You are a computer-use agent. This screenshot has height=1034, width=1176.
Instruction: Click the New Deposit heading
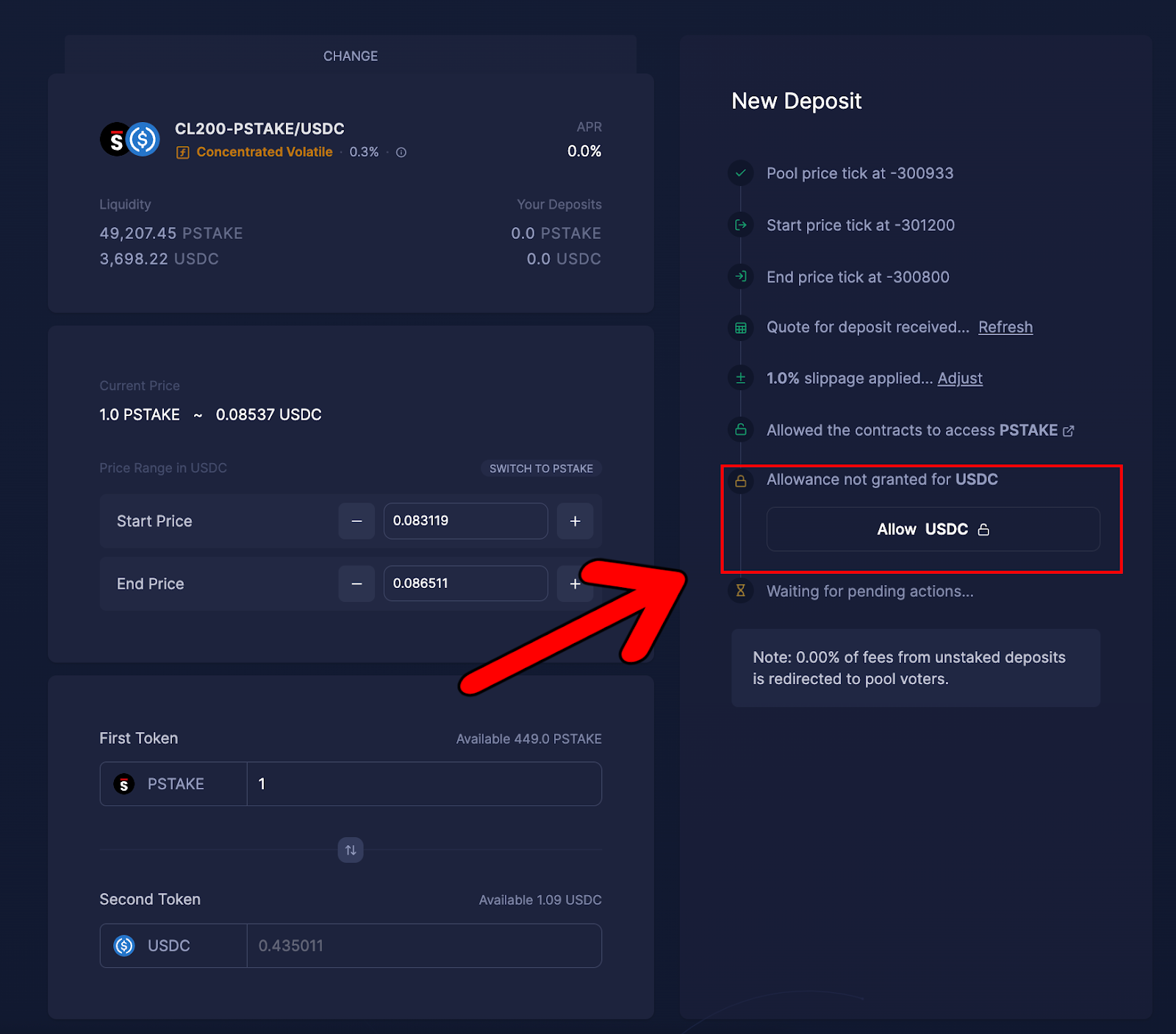(796, 101)
